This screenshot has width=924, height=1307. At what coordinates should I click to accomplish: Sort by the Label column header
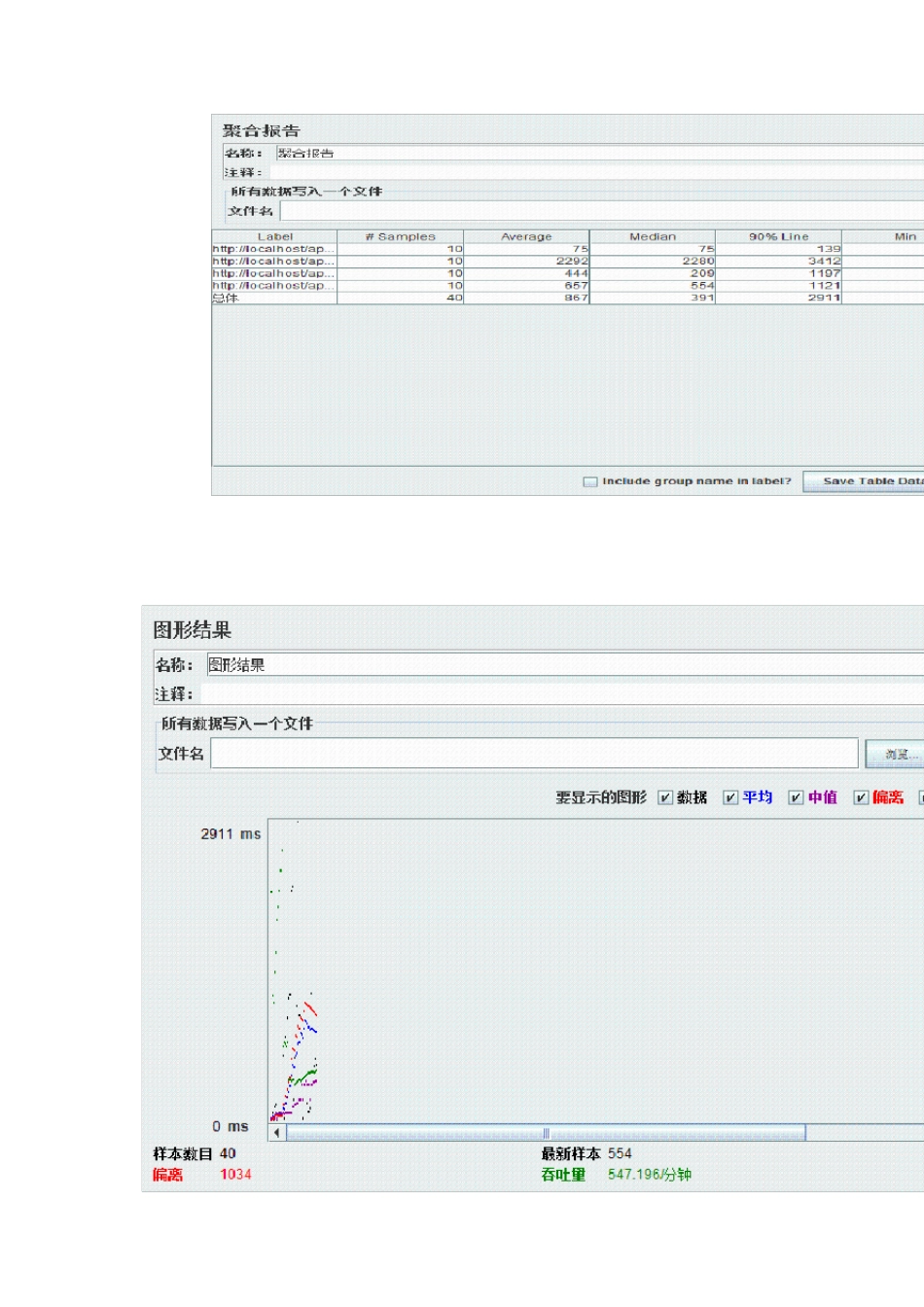(275, 236)
